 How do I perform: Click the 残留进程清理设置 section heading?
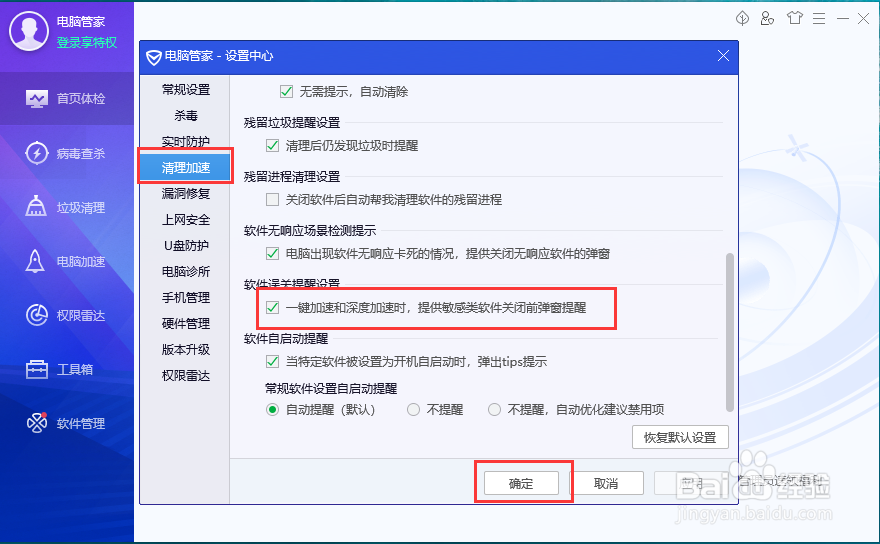292,176
